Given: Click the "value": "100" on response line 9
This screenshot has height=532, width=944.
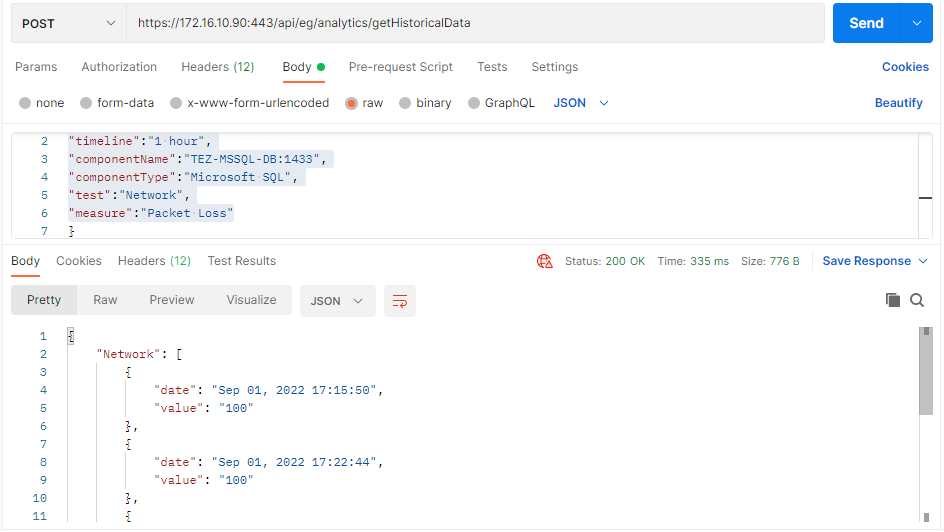Looking at the screenshot, I should click(x=203, y=480).
